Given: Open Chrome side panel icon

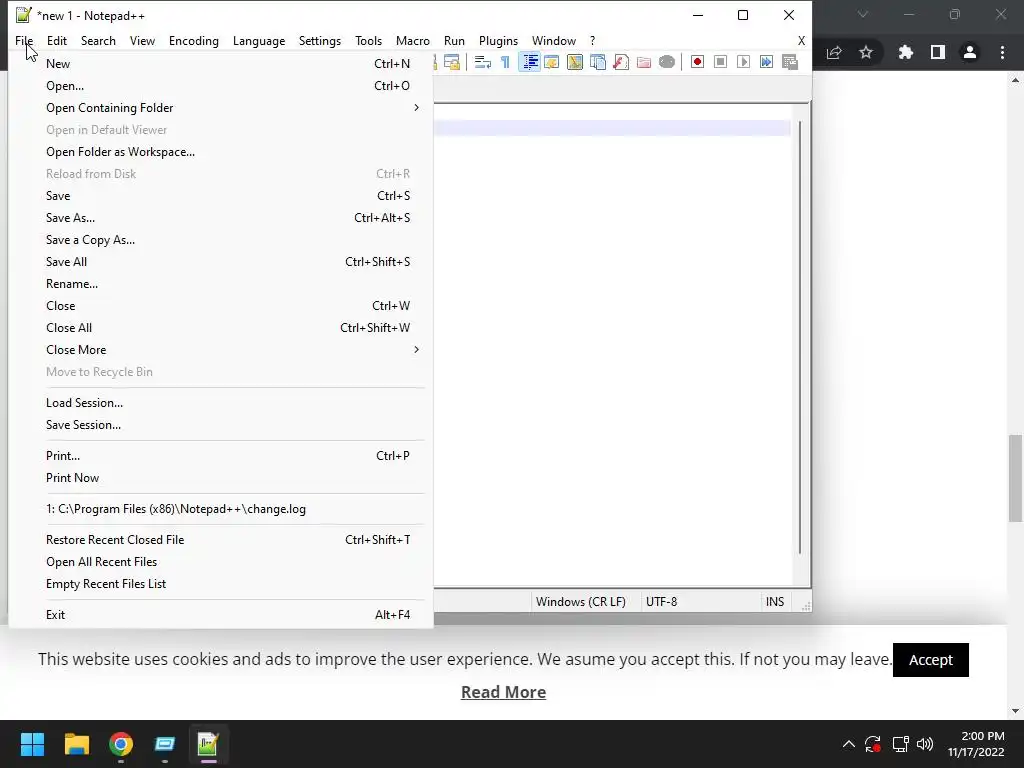Looking at the screenshot, I should (x=938, y=52).
